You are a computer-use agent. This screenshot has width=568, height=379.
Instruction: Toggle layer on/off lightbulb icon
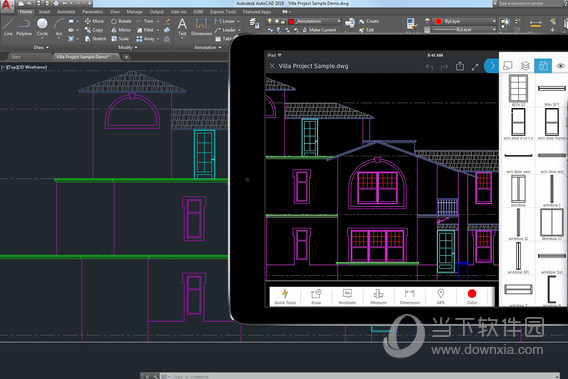270,21
